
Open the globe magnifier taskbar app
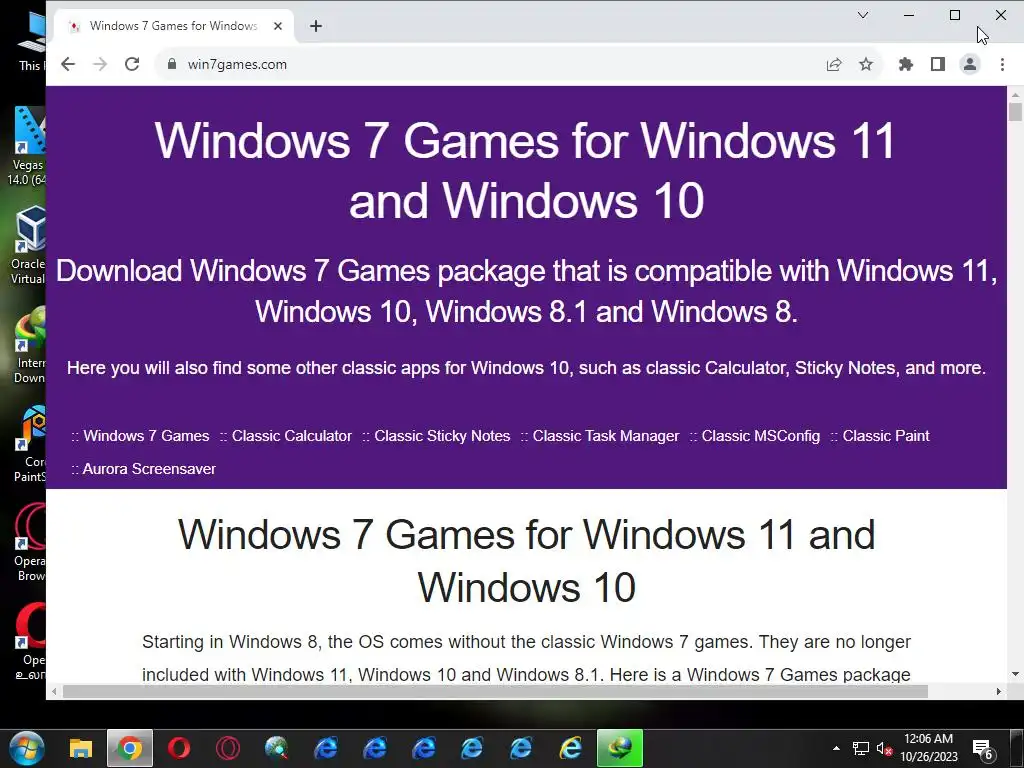(x=277, y=748)
